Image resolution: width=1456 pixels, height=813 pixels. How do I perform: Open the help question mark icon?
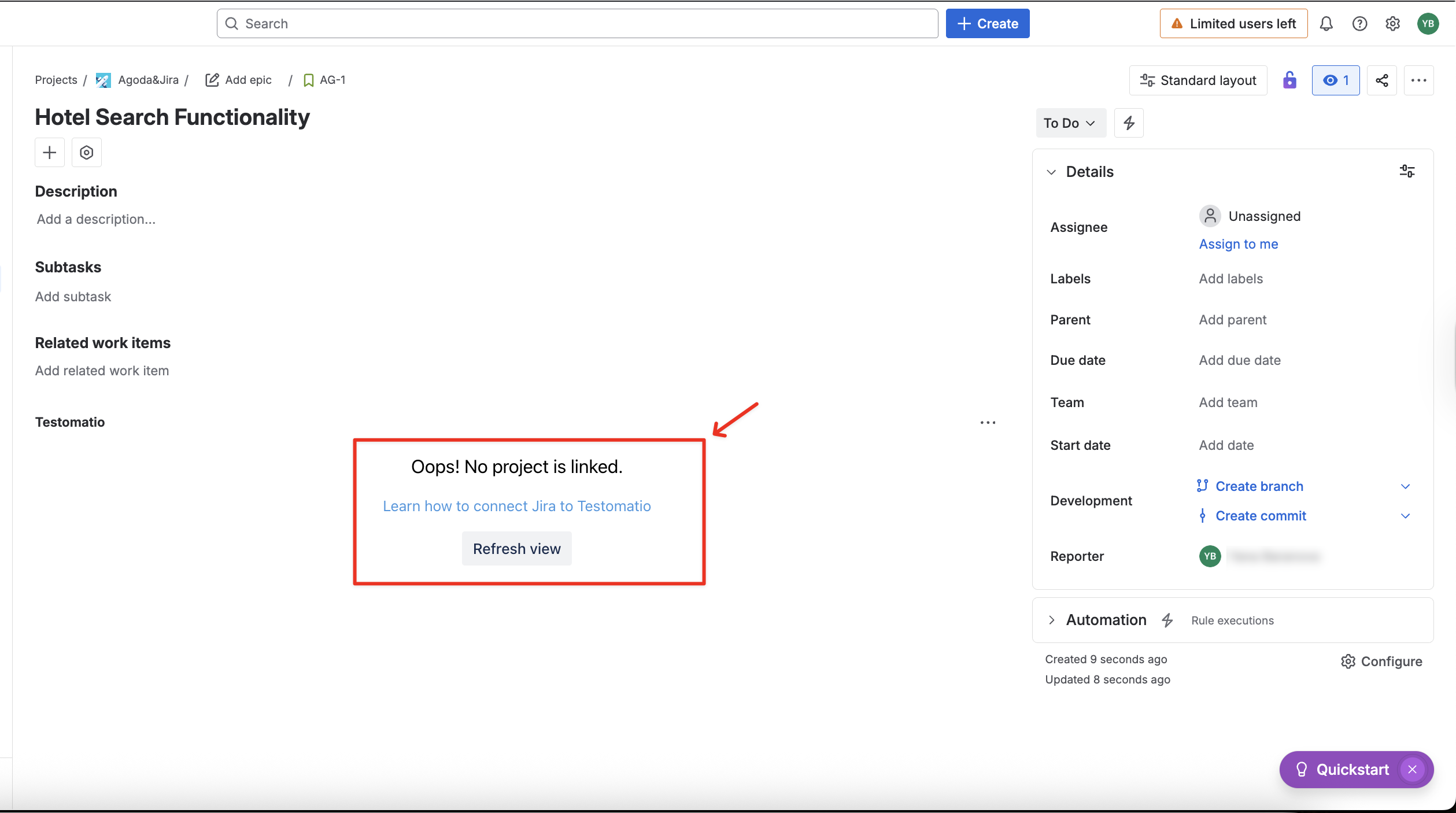click(1359, 23)
